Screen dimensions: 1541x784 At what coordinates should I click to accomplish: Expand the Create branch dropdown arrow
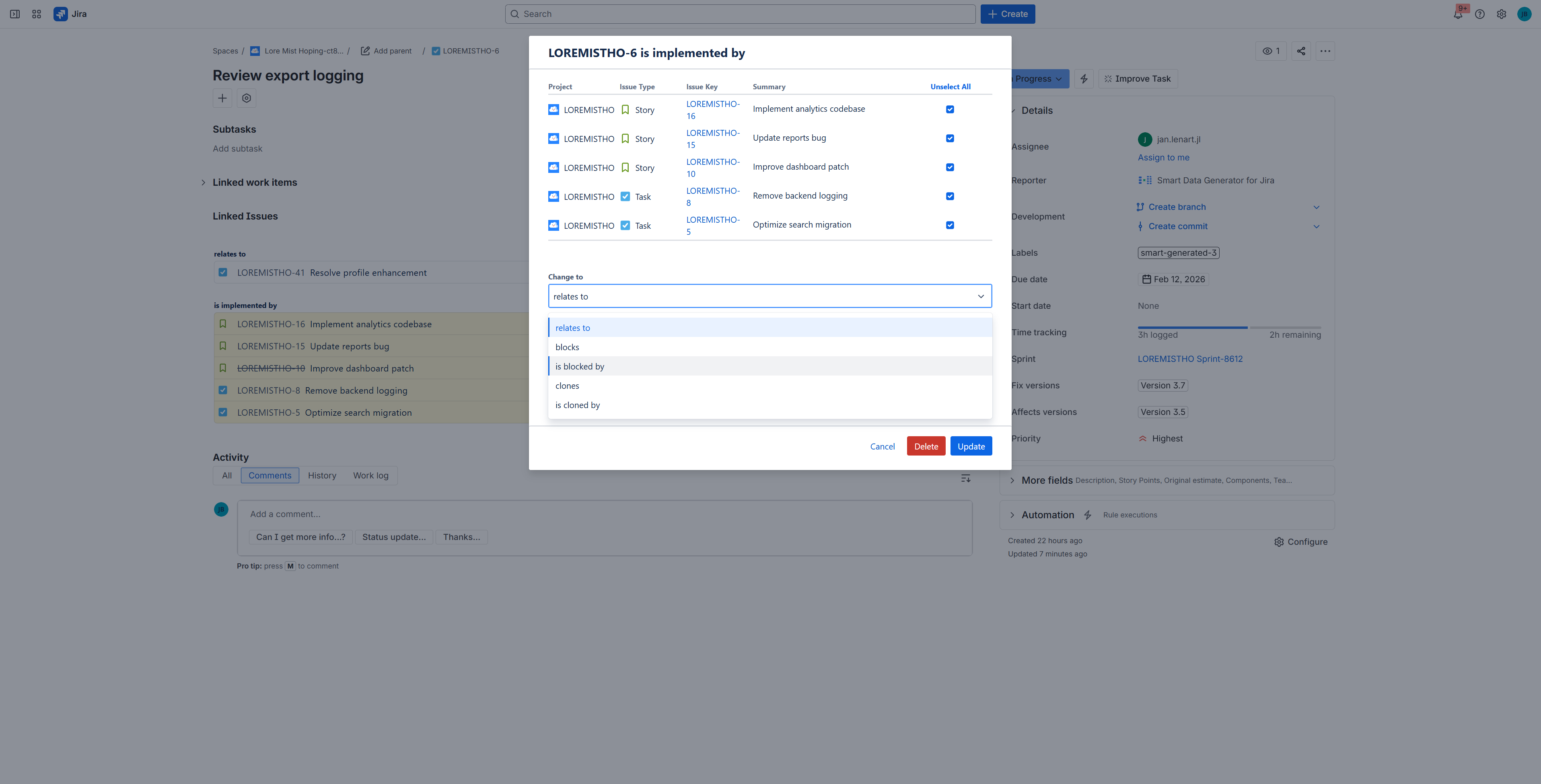pos(1316,207)
